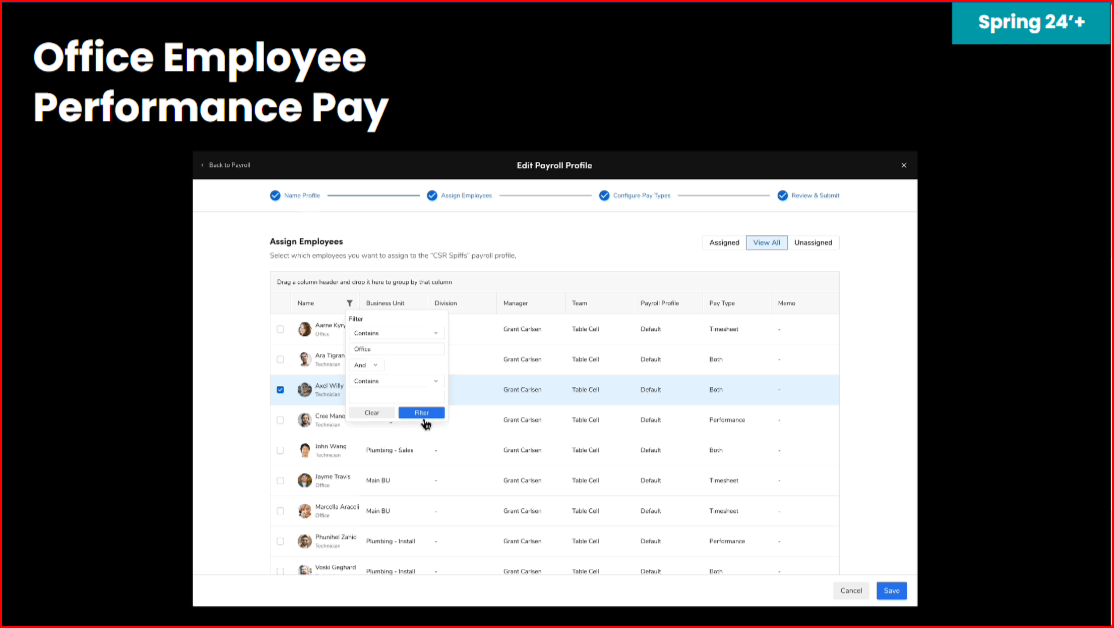Click the filter field containing Office
Screen dimensions: 1114x628
tap(396, 349)
